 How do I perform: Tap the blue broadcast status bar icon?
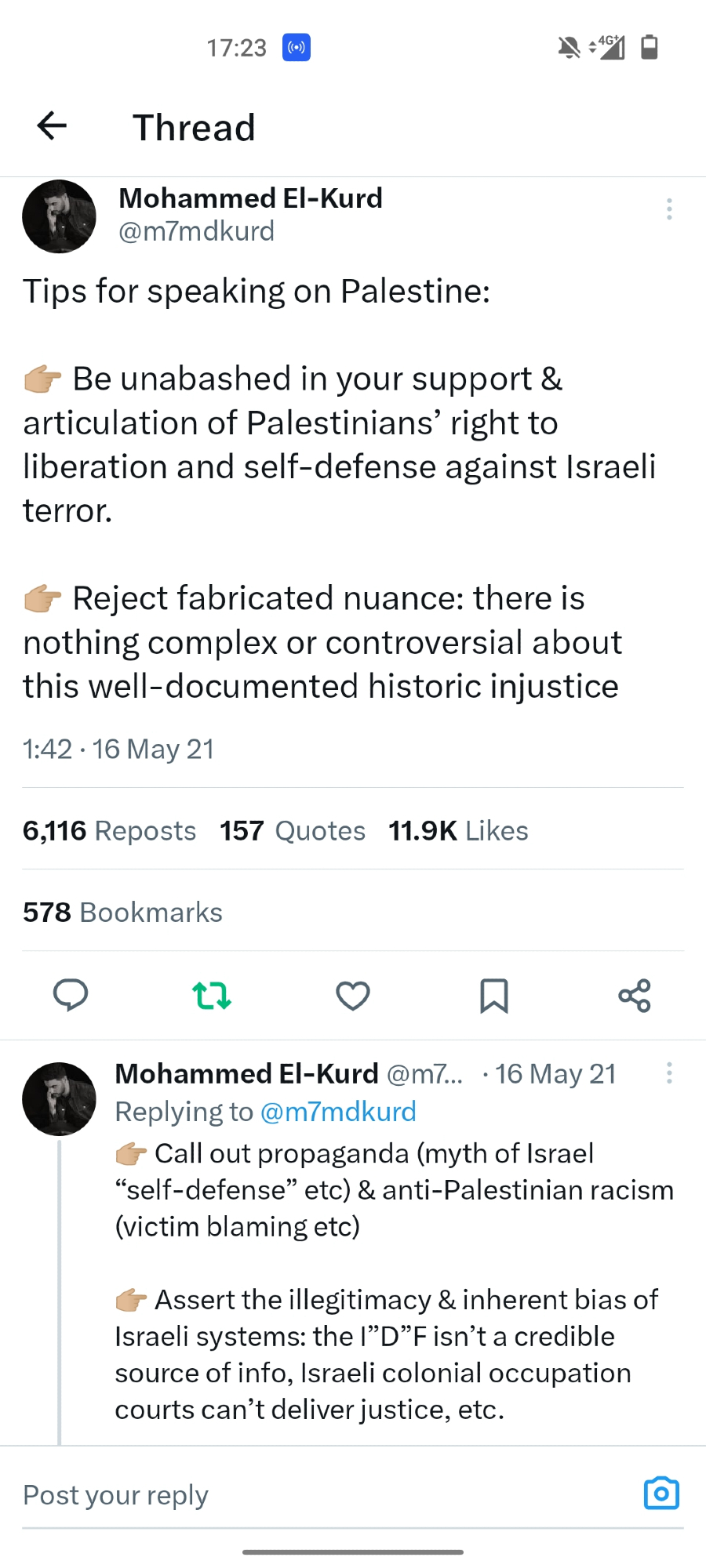pyautogui.click(x=296, y=48)
